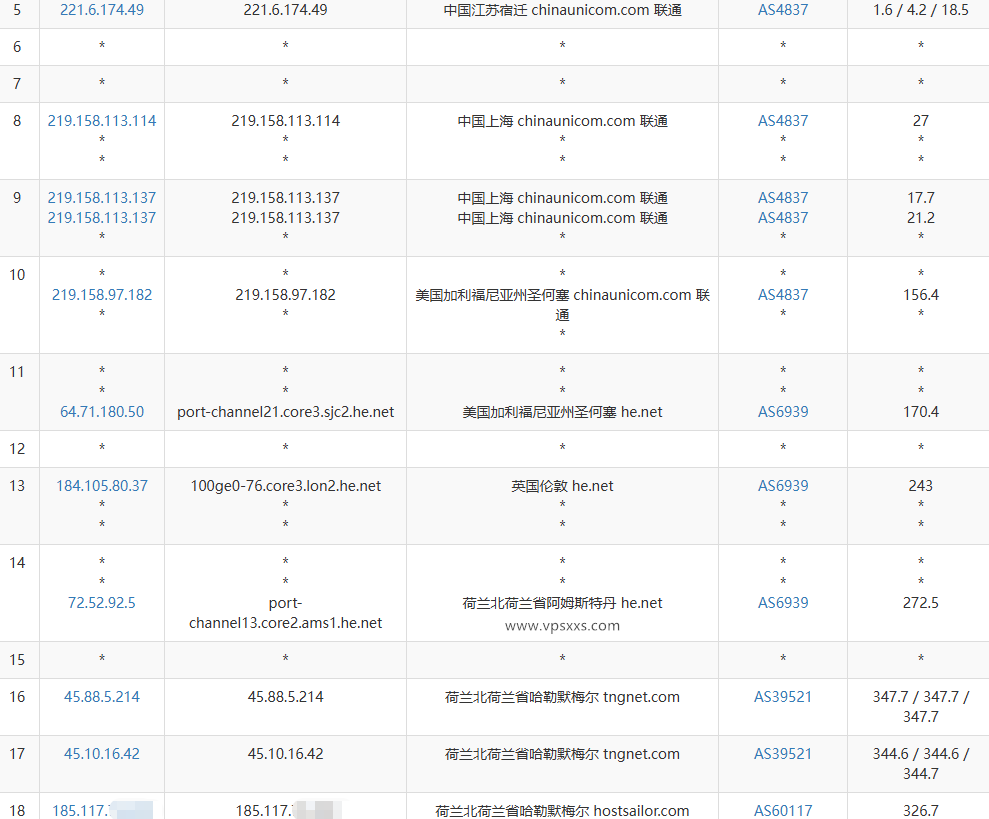Viewport: 989px width, 819px height.
Task: Click second AS4837 link in hop 9
Action: click(x=783, y=218)
